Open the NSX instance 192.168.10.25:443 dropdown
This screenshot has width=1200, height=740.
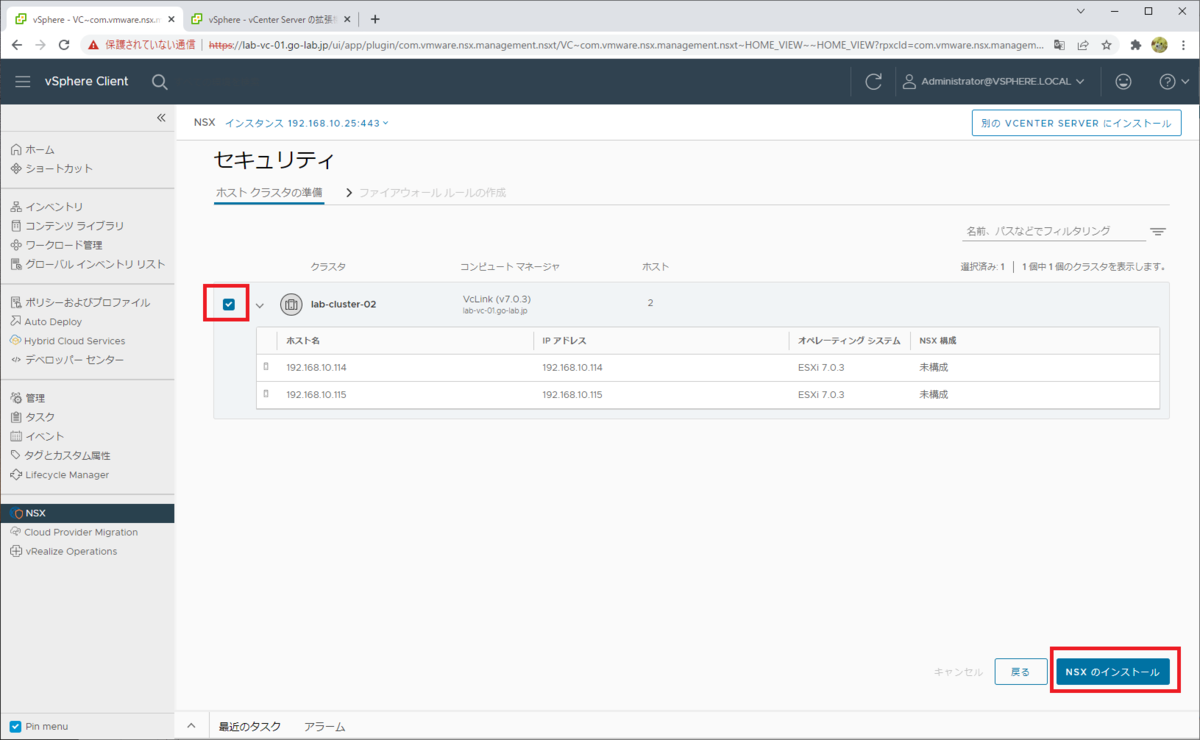coord(307,123)
